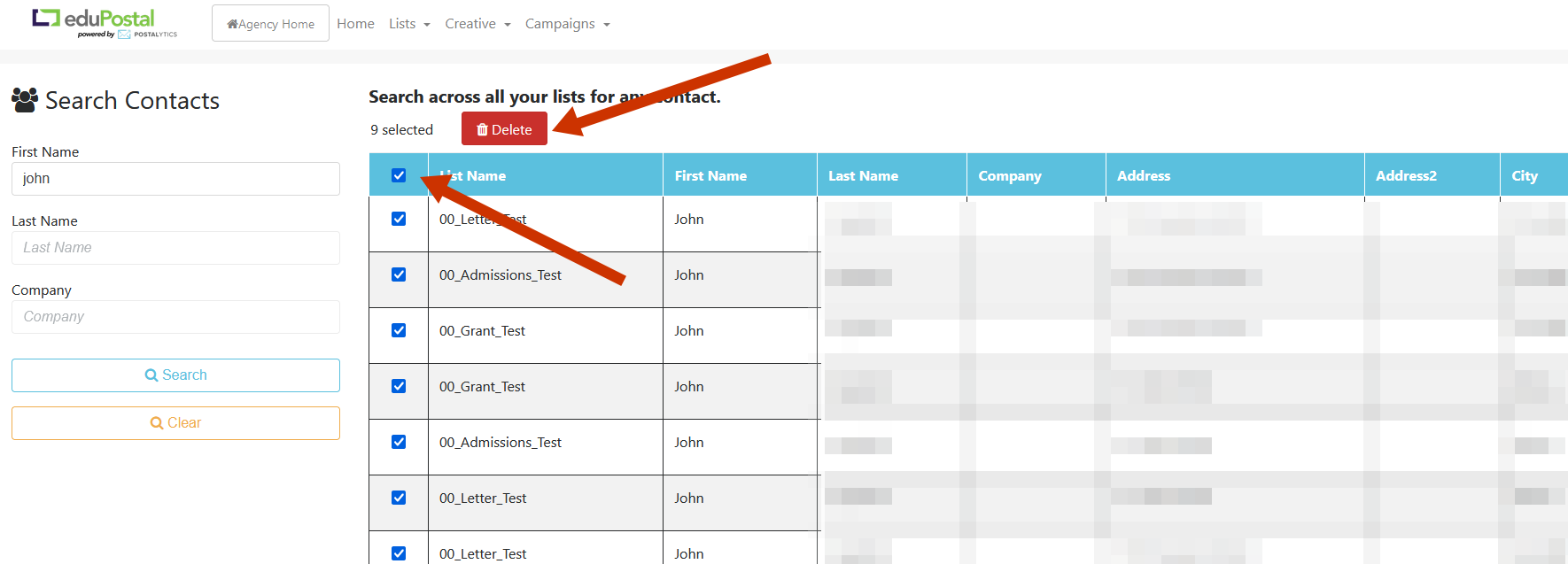This screenshot has height=564, width=1568.
Task: Click the Search Contacts people icon
Action: [25, 100]
